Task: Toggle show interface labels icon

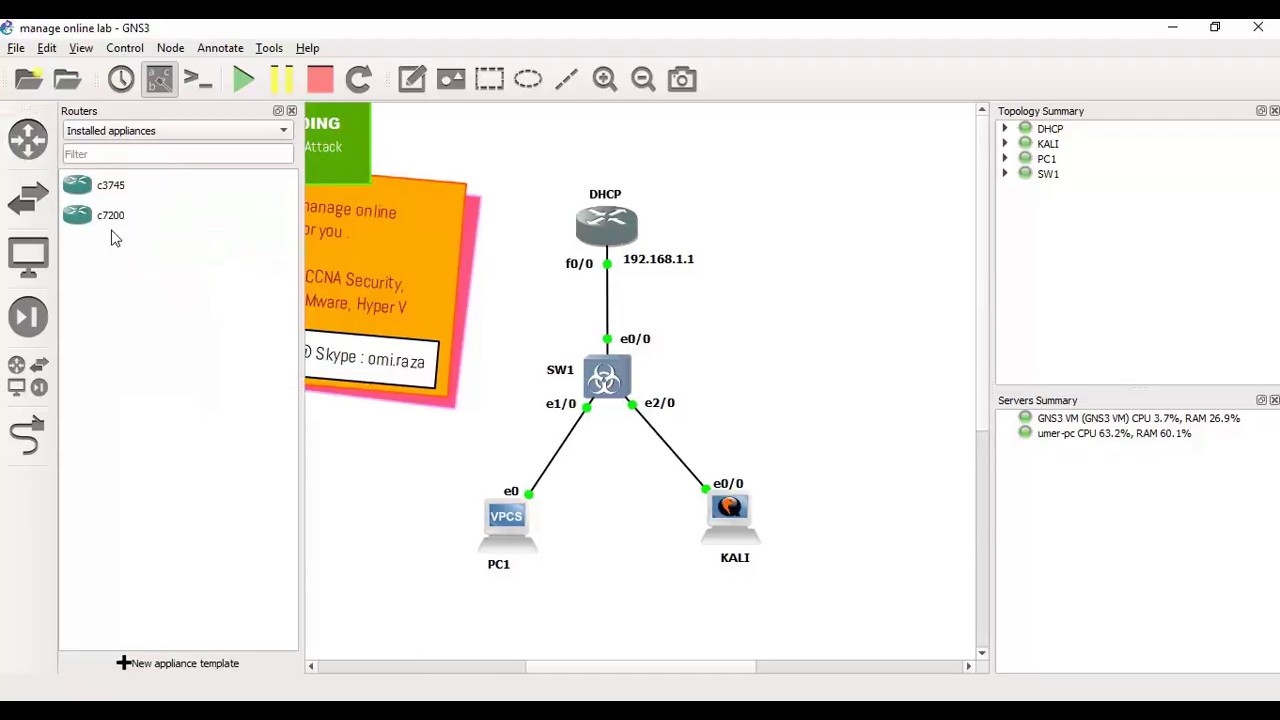Action: click(160, 79)
